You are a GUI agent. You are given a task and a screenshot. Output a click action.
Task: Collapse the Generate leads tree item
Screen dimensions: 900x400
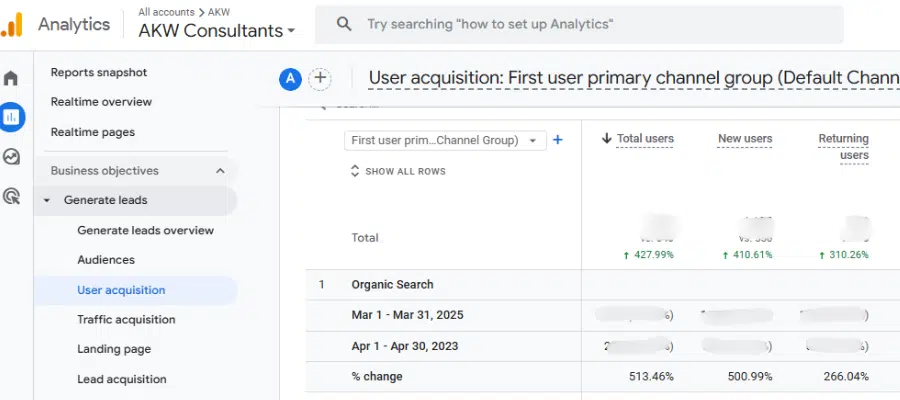47,201
